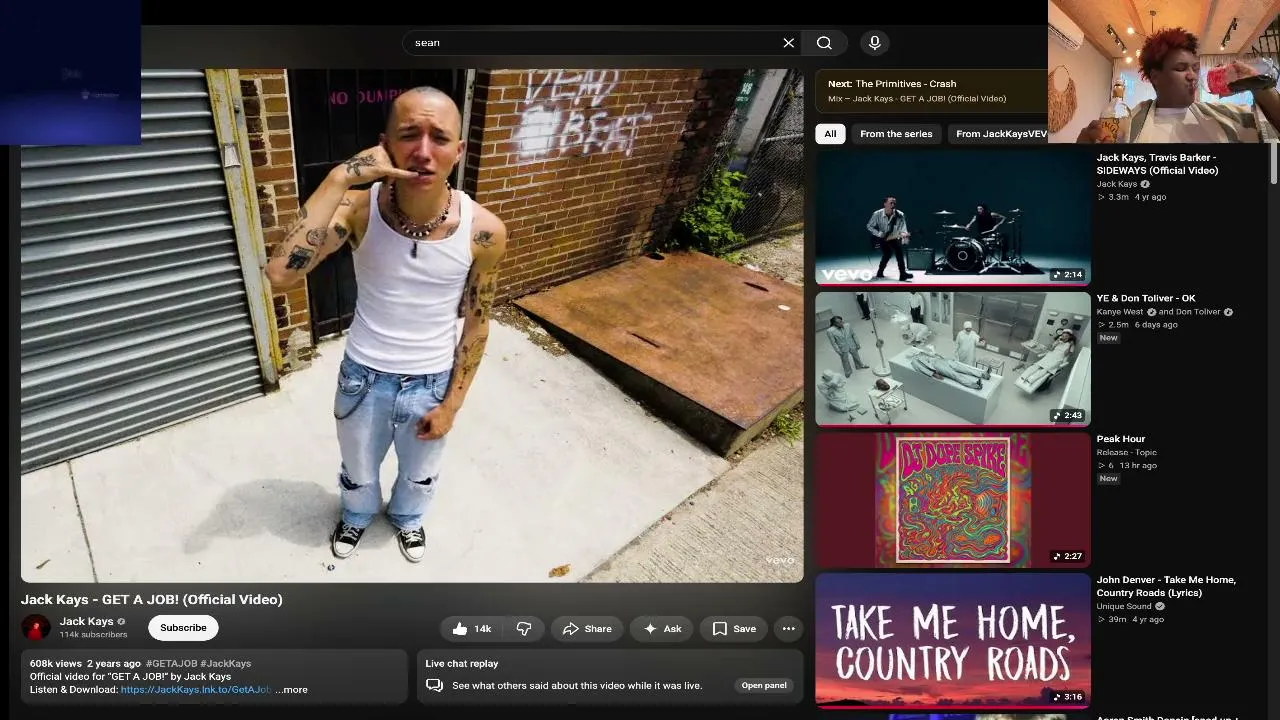Click the Release - Topic channel name
This screenshot has height=720, width=1280.
(x=1126, y=452)
